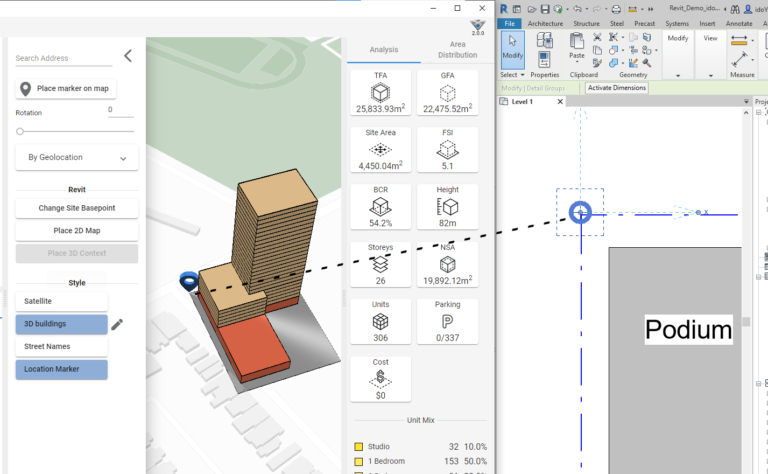The image size is (768, 474).
Task: Click the Paste clipboard icon
Action: coord(576,41)
